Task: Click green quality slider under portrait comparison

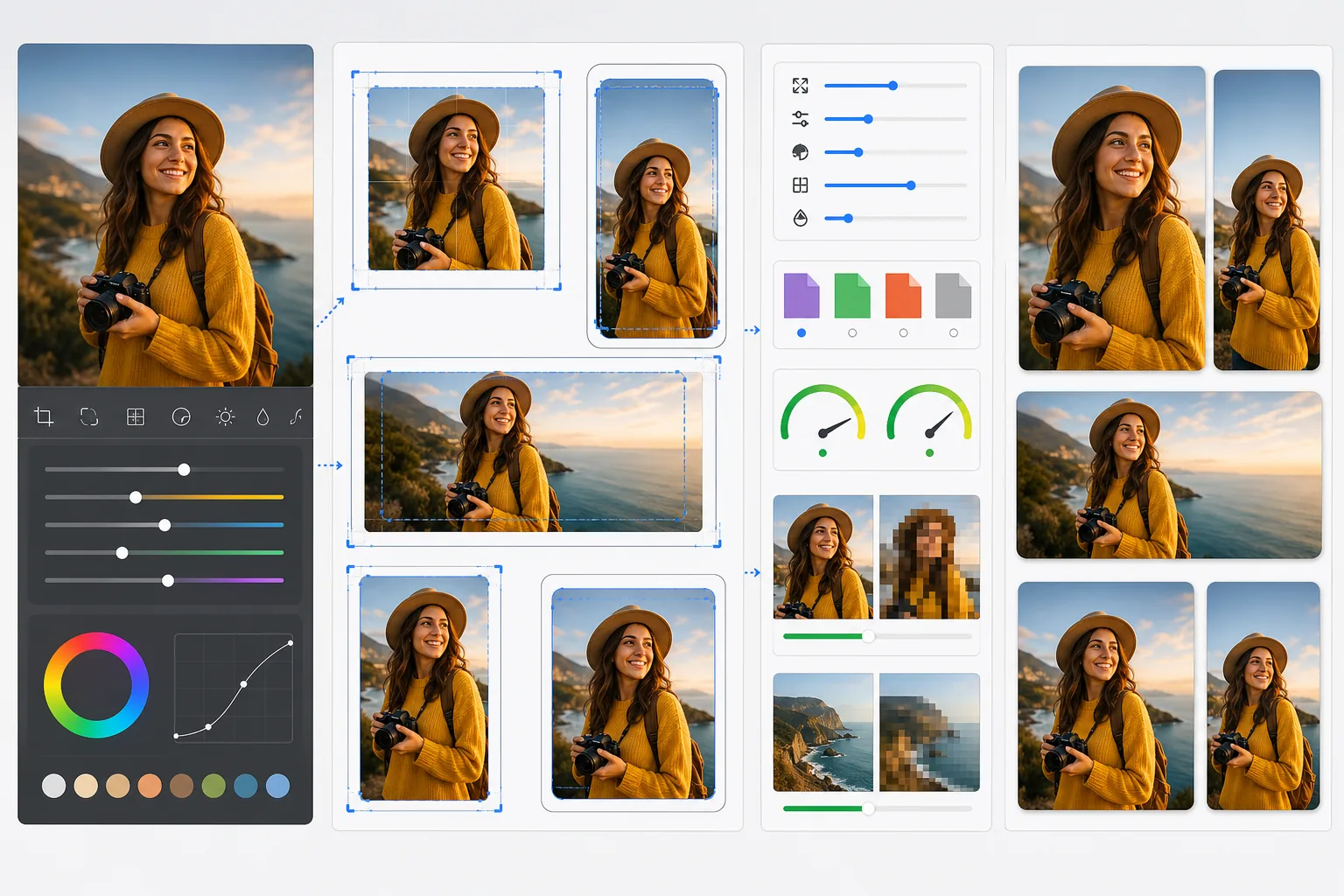Action: 877,636
